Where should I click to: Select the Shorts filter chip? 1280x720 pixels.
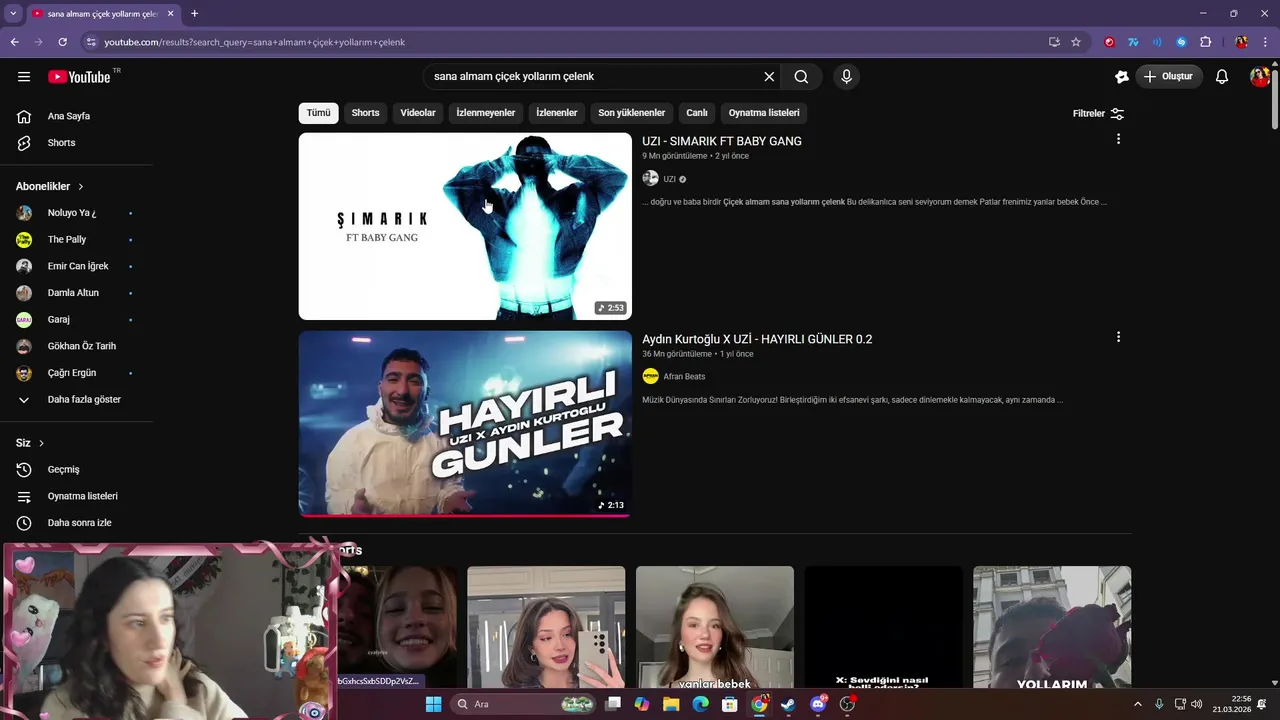click(x=365, y=113)
